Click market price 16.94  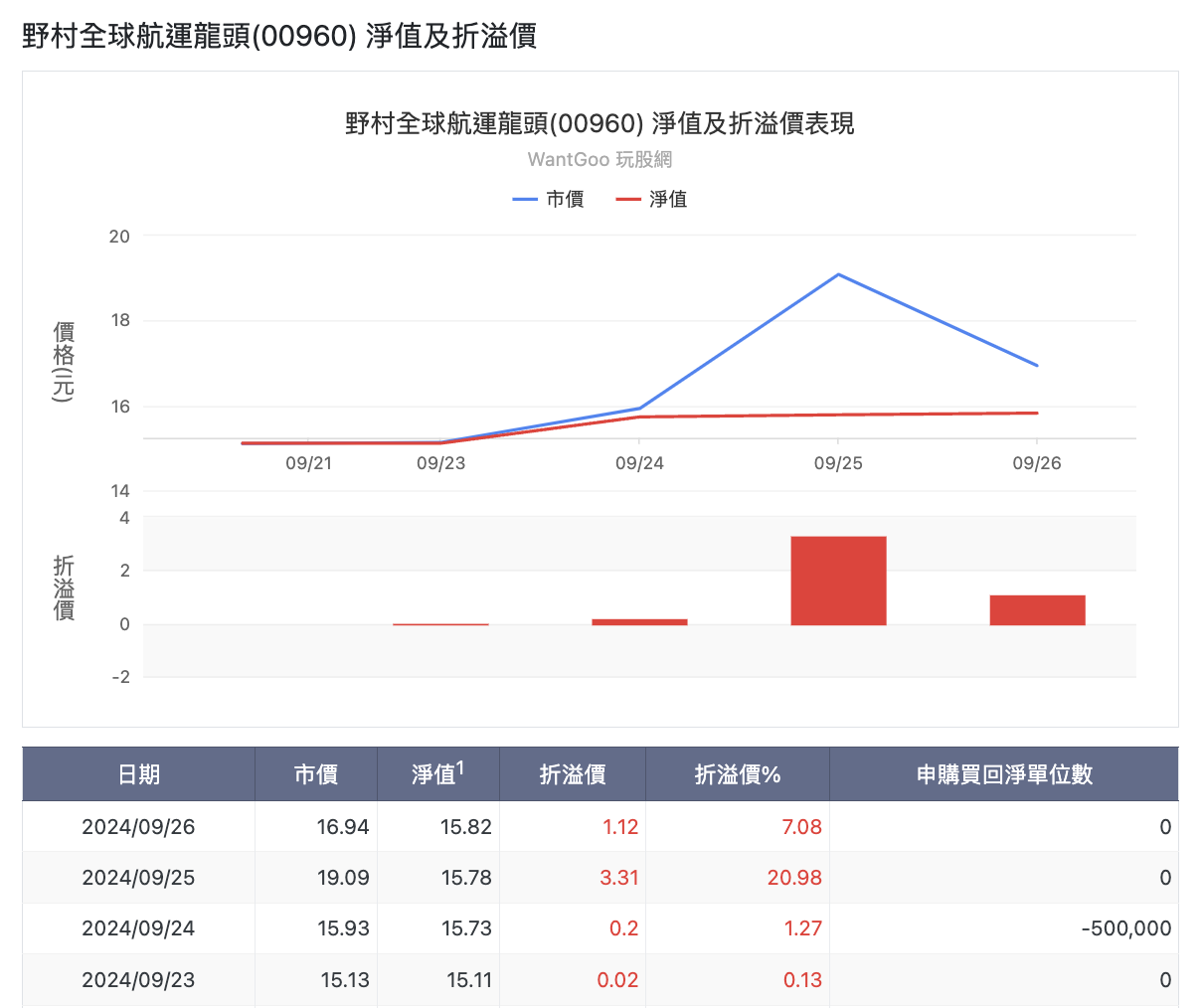[343, 827]
